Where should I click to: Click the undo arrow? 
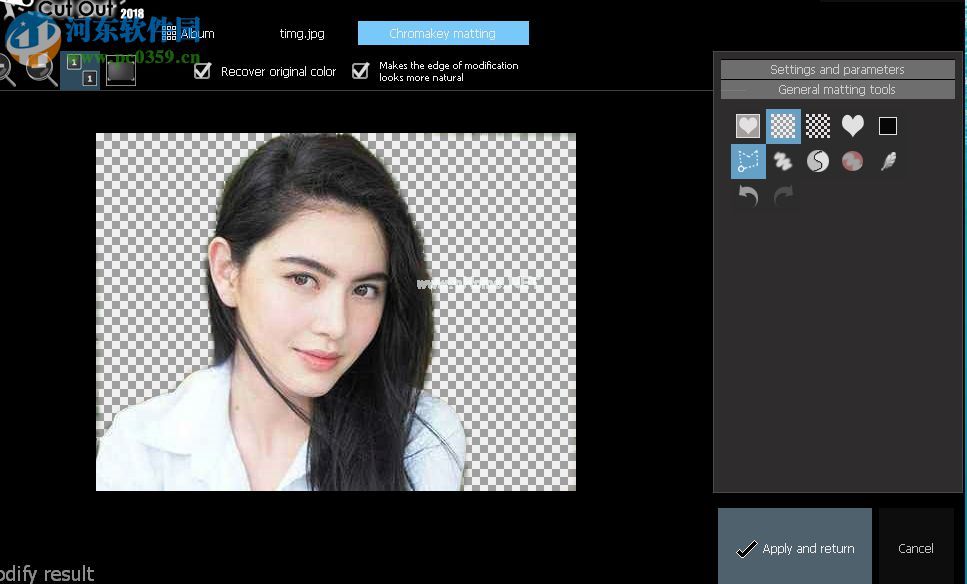(x=748, y=196)
